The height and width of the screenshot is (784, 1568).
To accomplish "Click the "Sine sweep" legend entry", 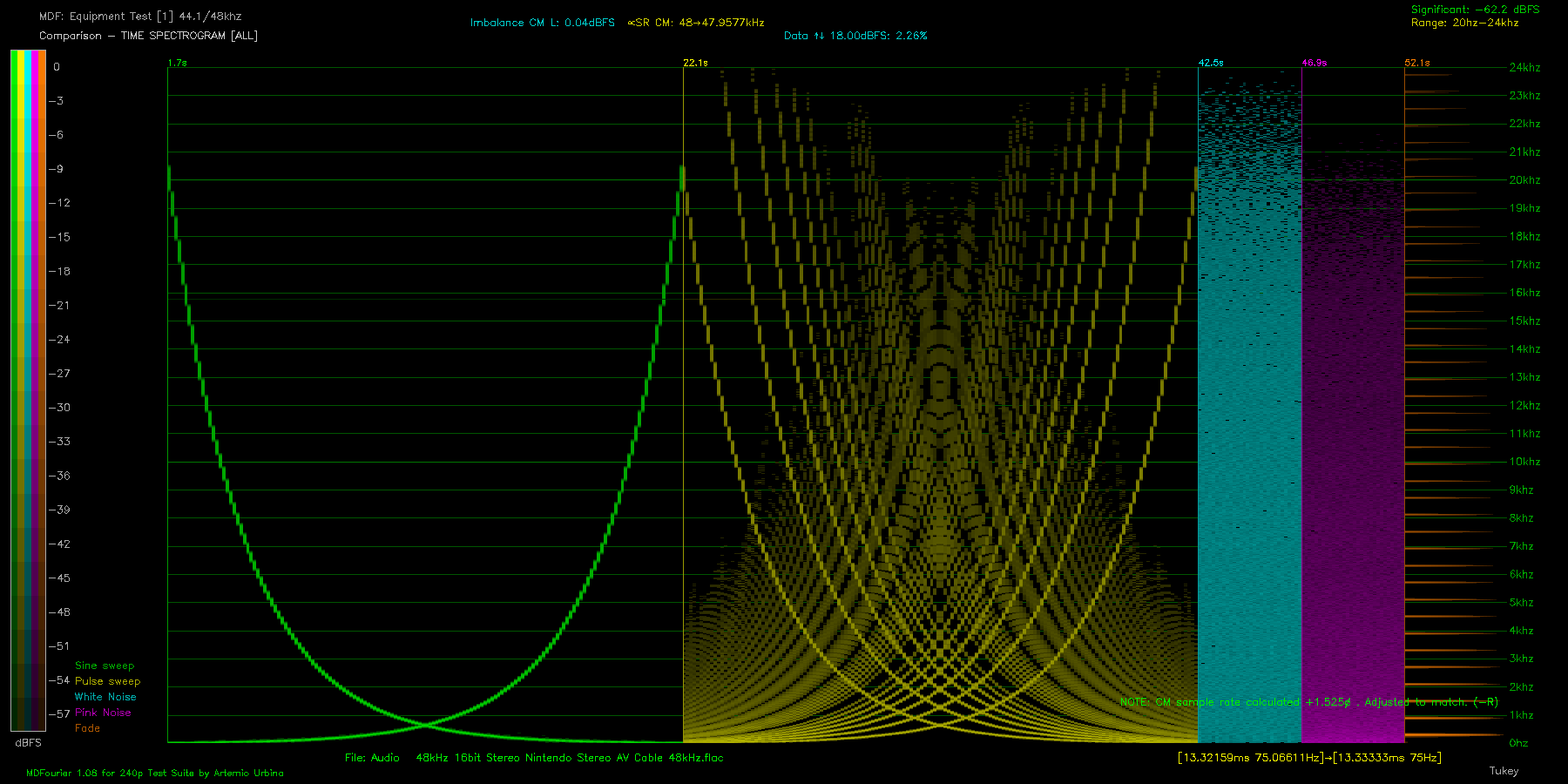I will pyautogui.click(x=105, y=666).
